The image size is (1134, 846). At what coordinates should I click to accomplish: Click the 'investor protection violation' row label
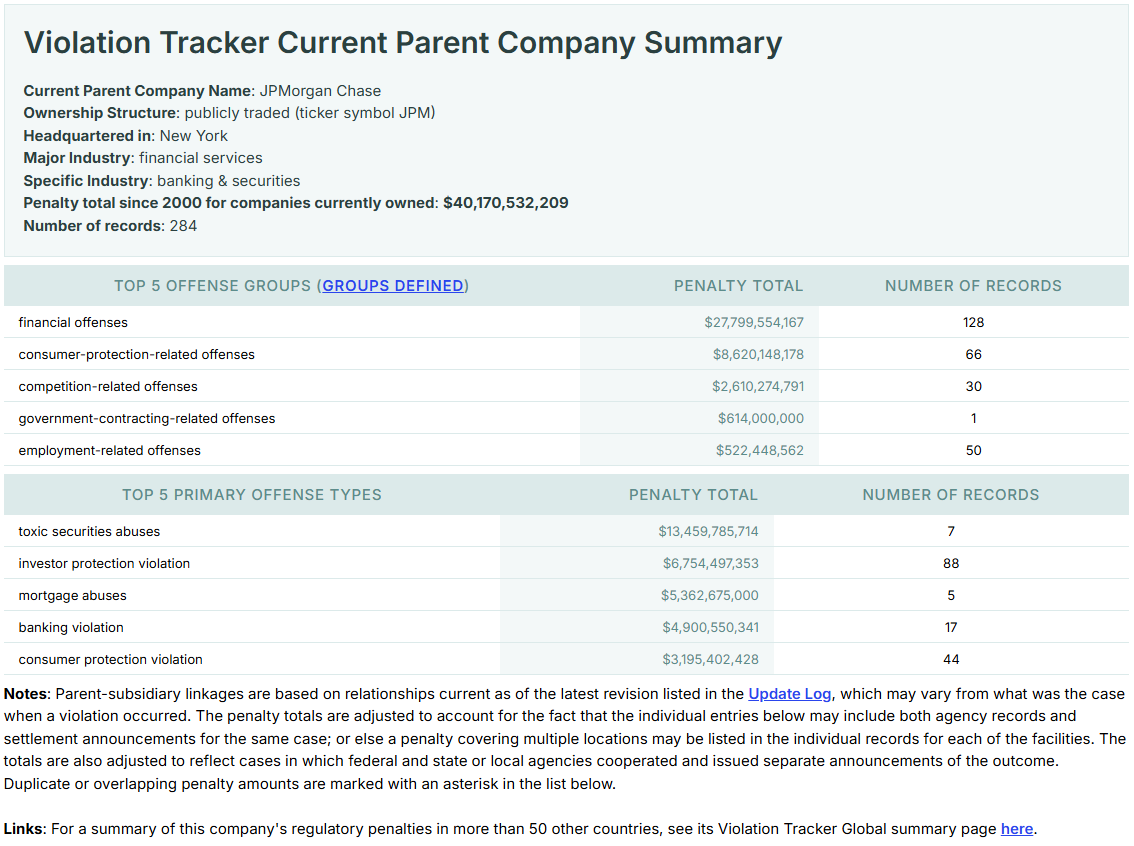(104, 563)
